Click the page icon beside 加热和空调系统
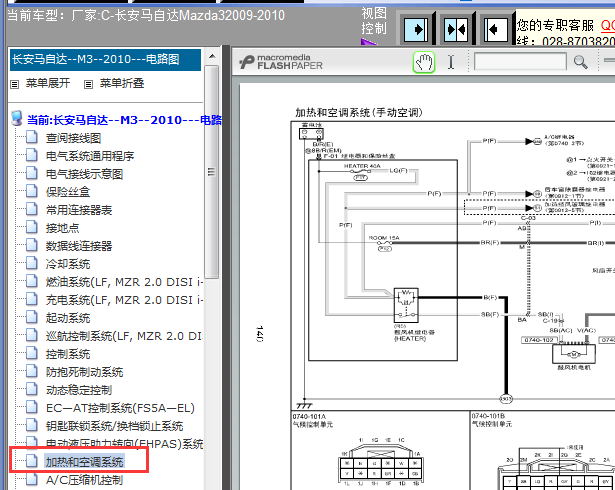615x490 pixels. coord(32,461)
